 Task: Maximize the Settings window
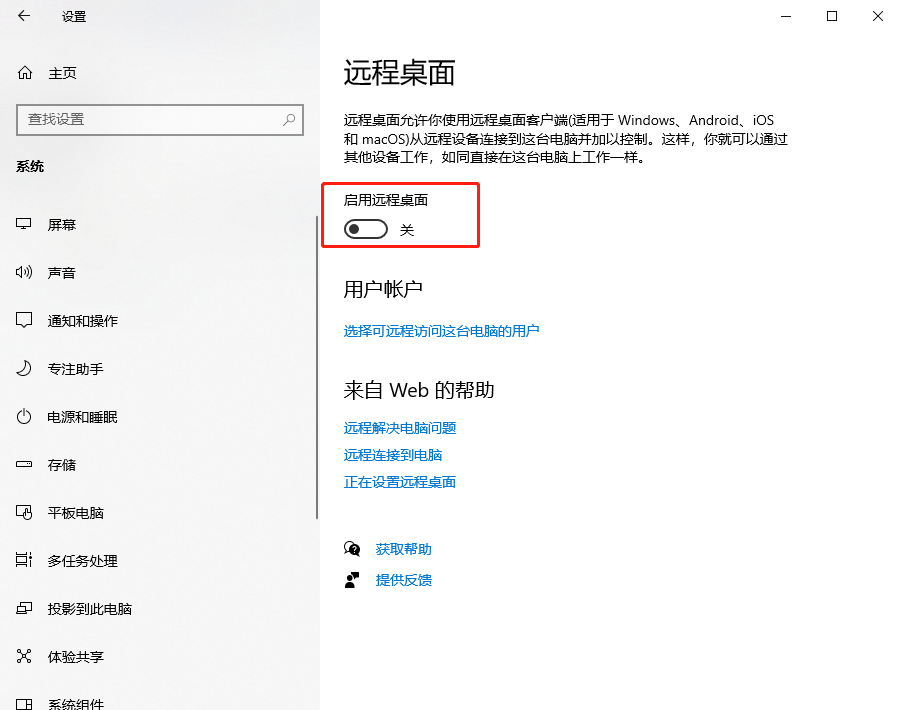(x=832, y=16)
